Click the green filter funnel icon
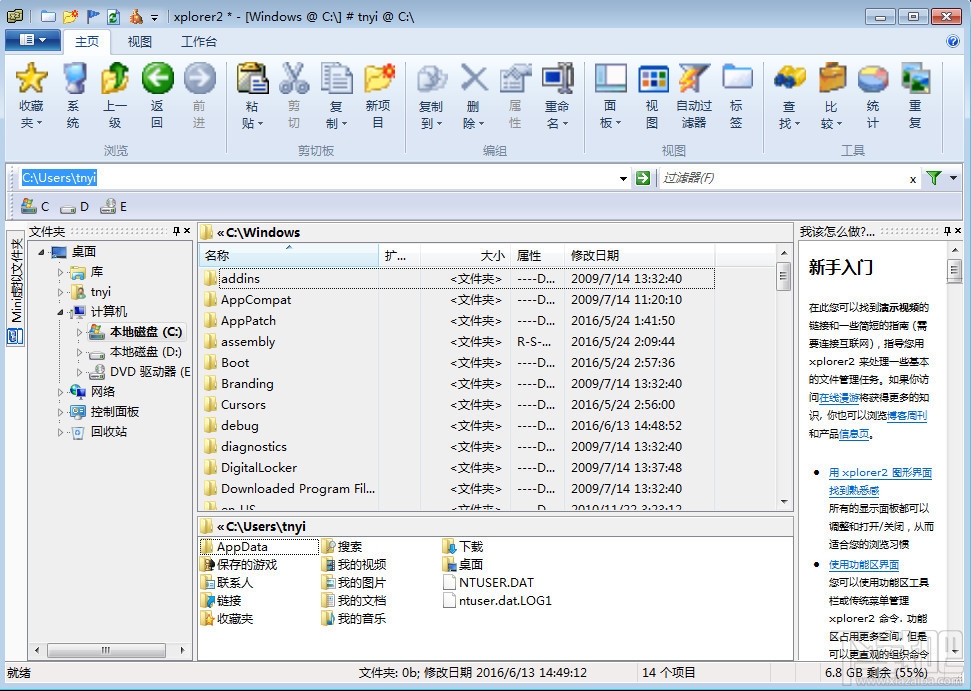 pos(933,178)
